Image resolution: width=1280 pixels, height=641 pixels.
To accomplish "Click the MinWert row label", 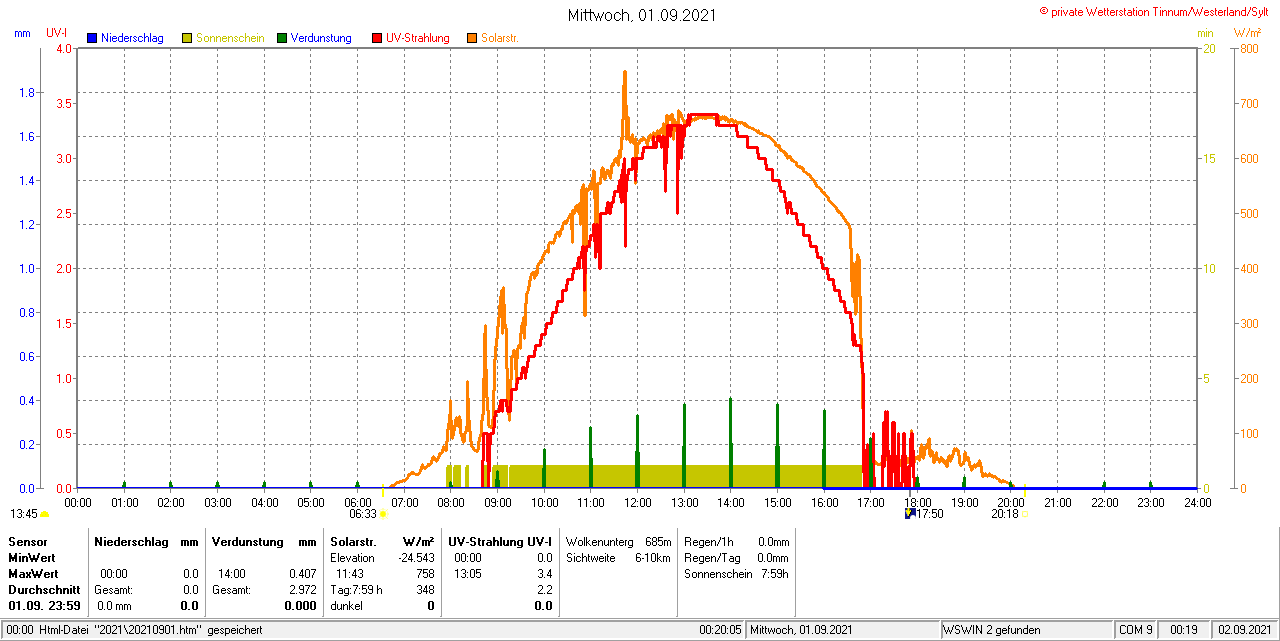I will [x=33, y=557].
